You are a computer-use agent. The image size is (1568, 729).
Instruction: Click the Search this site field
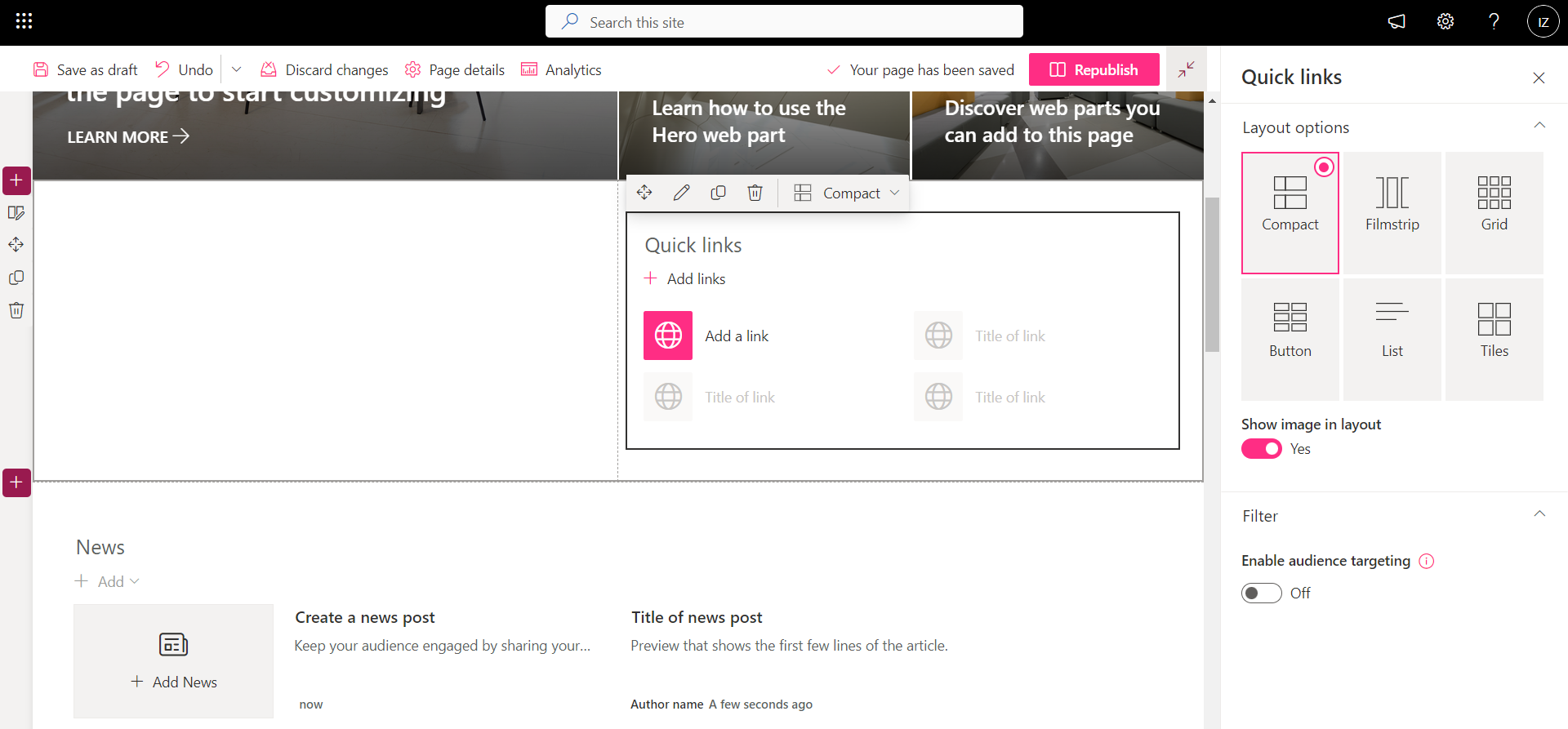coord(784,22)
